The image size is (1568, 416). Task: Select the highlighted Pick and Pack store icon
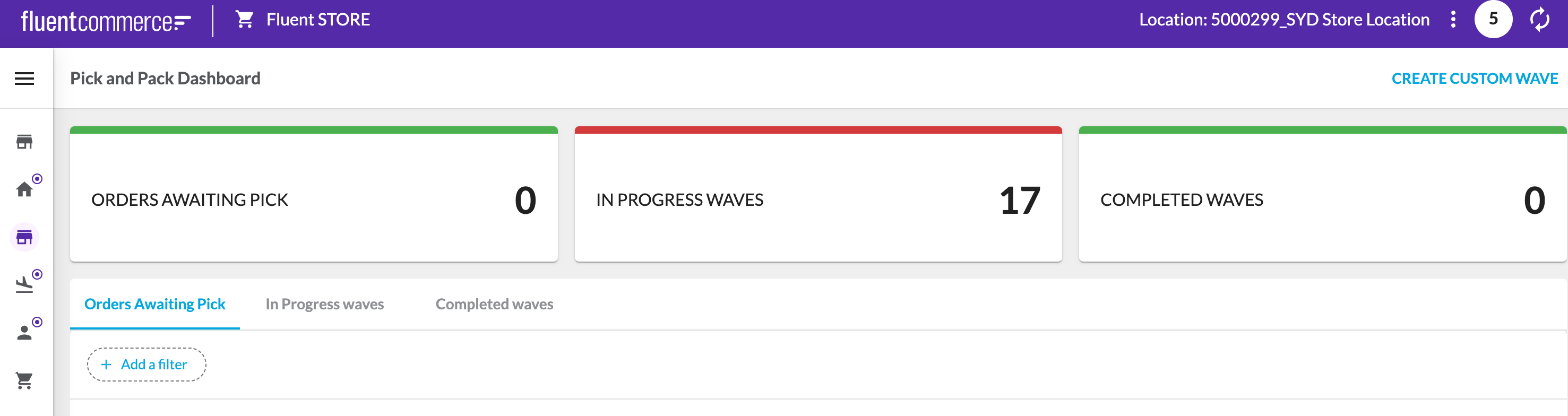(x=24, y=238)
